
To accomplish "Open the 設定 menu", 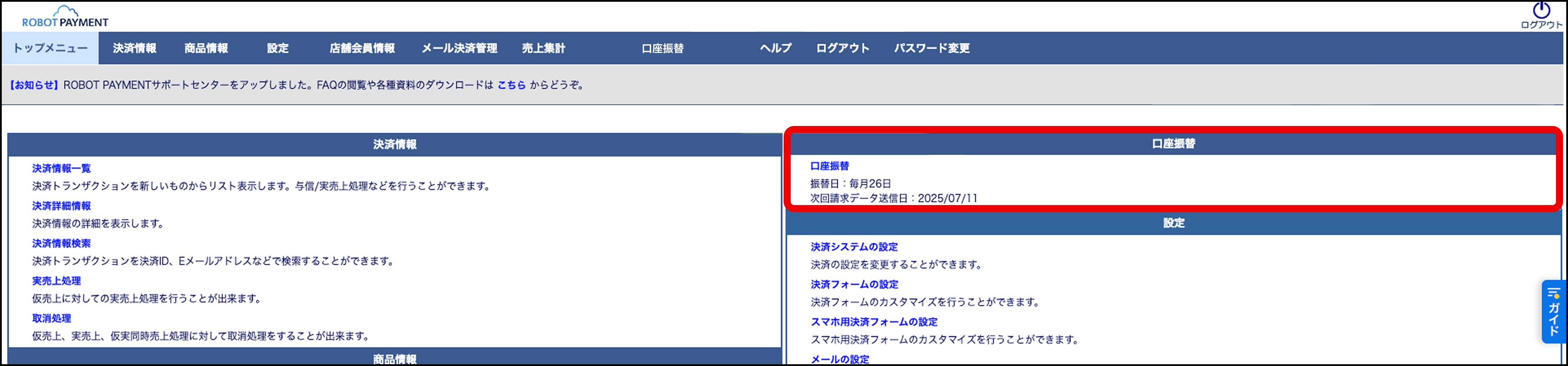I will click(x=278, y=49).
